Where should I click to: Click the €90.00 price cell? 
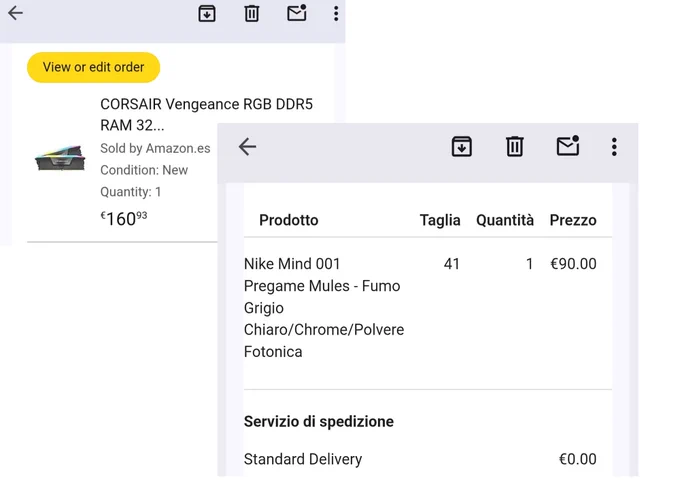click(573, 264)
